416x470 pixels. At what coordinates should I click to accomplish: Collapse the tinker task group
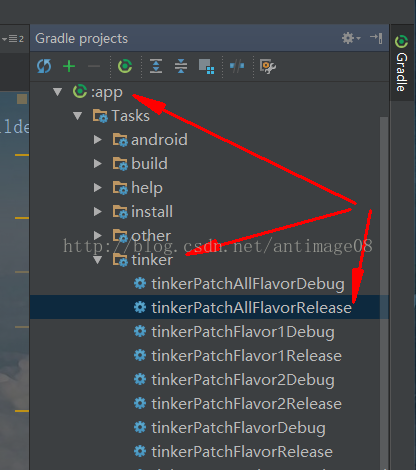tap(97, 260)
